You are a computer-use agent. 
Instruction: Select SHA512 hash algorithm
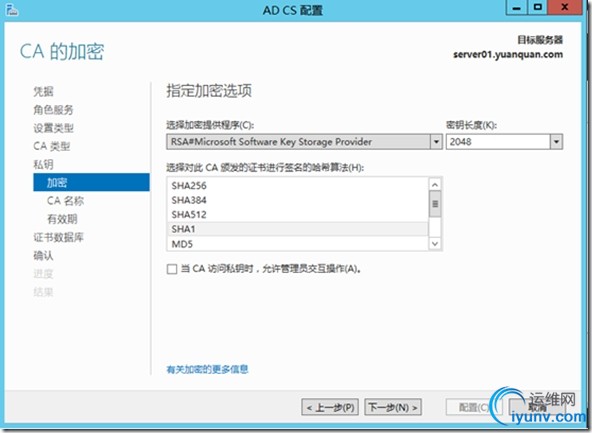click(298, 214)
